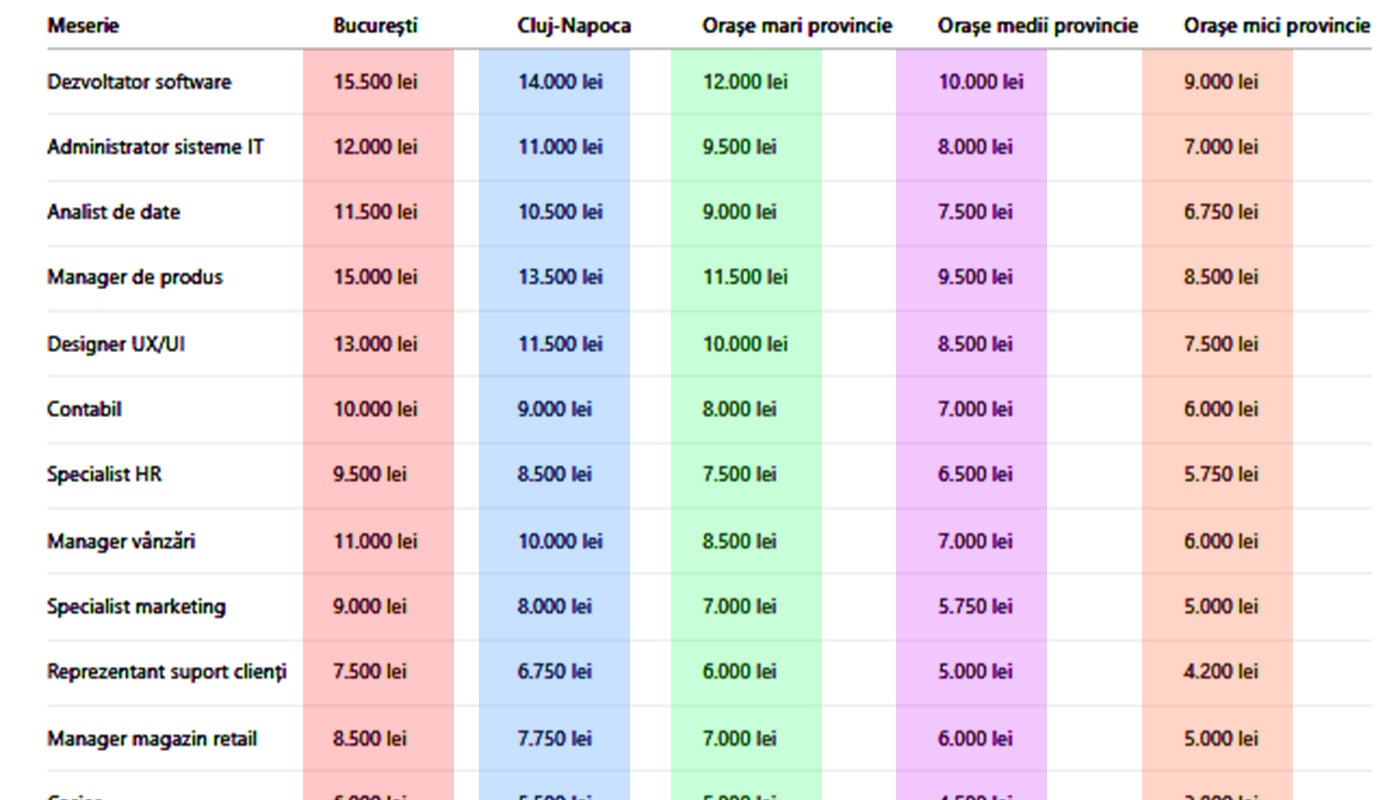1400x800 pixels.
Task: Click Orașe mici salary for Reprezentant suport clienți
Action: (x=1221, y=671)
